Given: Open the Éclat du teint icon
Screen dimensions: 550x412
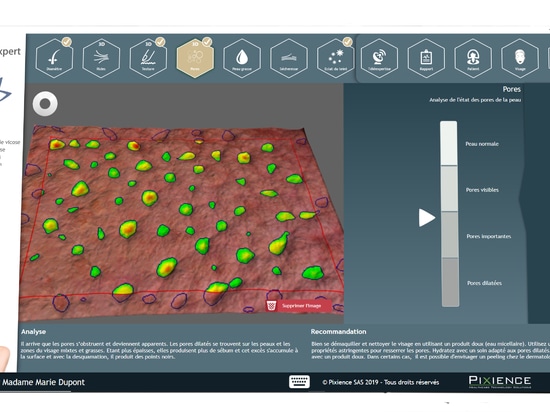Looking at the screenshot, I should pos(336,59).
